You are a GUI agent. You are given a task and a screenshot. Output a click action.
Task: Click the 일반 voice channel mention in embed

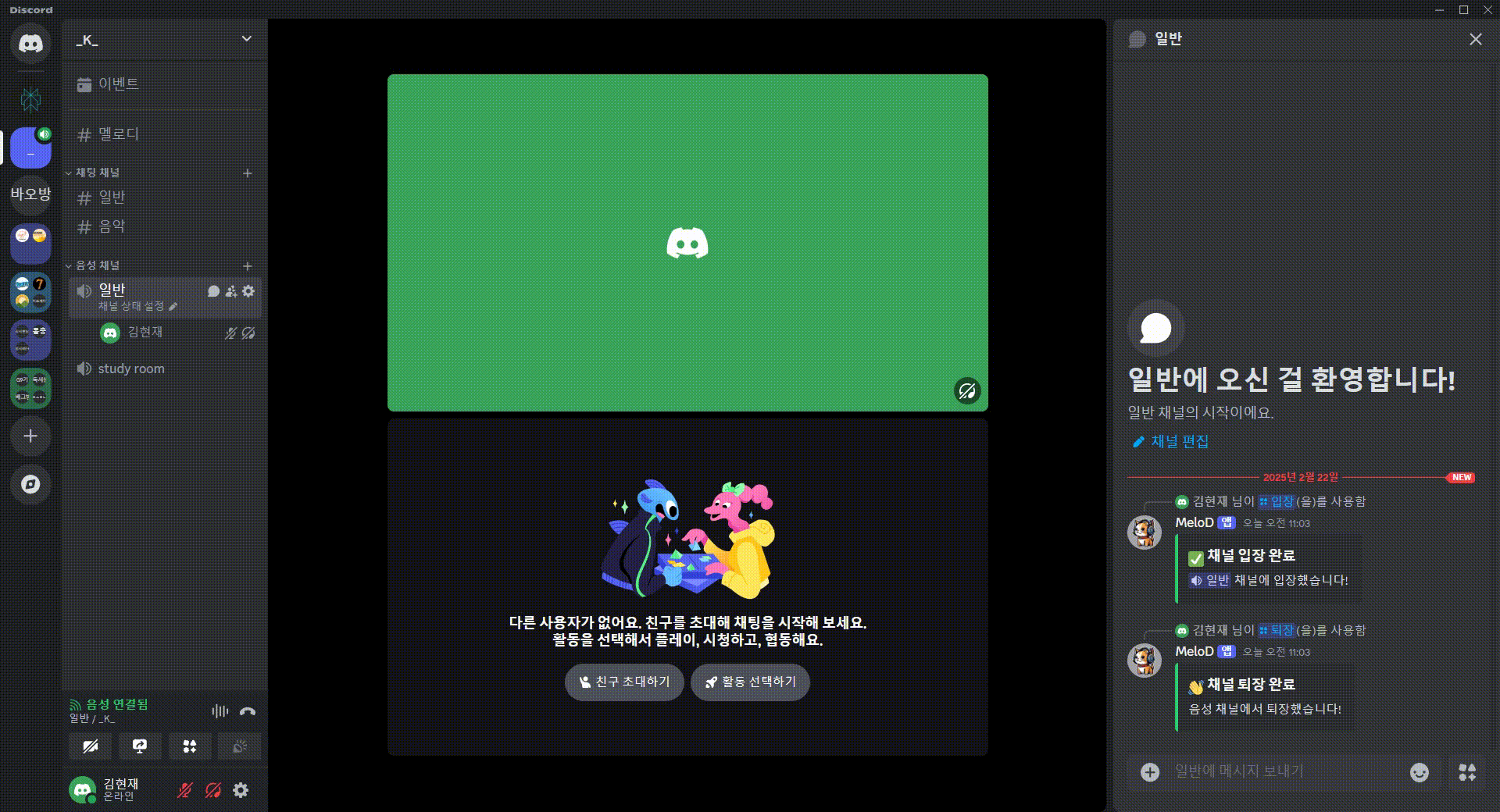tap(1210, 580)
